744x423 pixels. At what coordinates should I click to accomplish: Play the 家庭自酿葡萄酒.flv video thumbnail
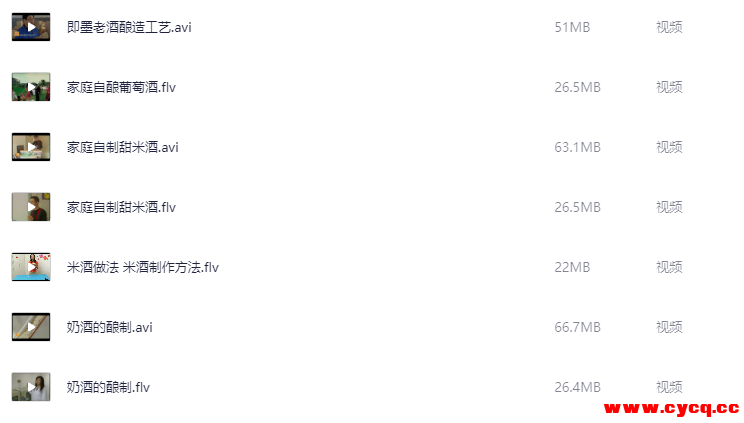point(31,87)
